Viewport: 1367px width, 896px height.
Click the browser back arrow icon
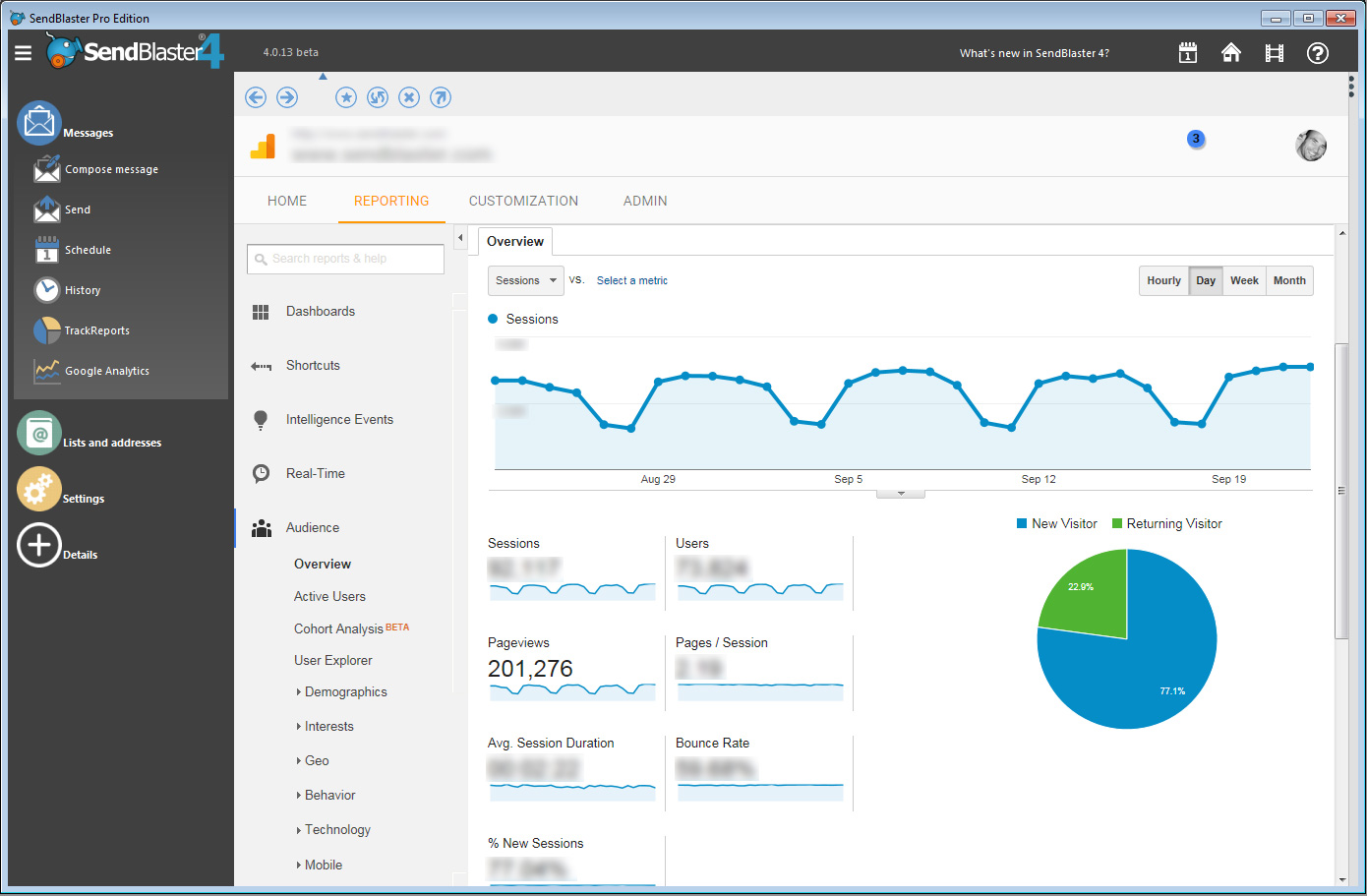coord(256,97)
